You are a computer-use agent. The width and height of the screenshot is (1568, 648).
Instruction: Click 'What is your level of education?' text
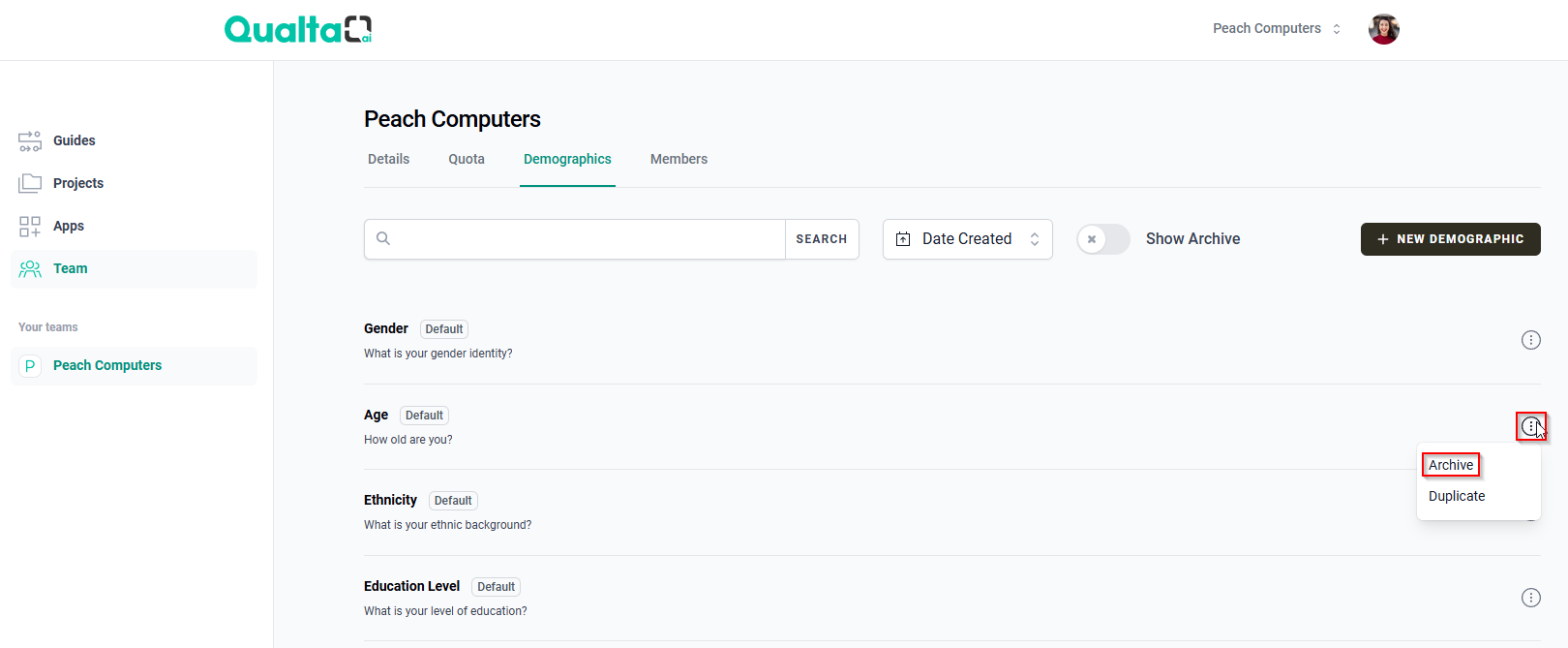(445, 611)
